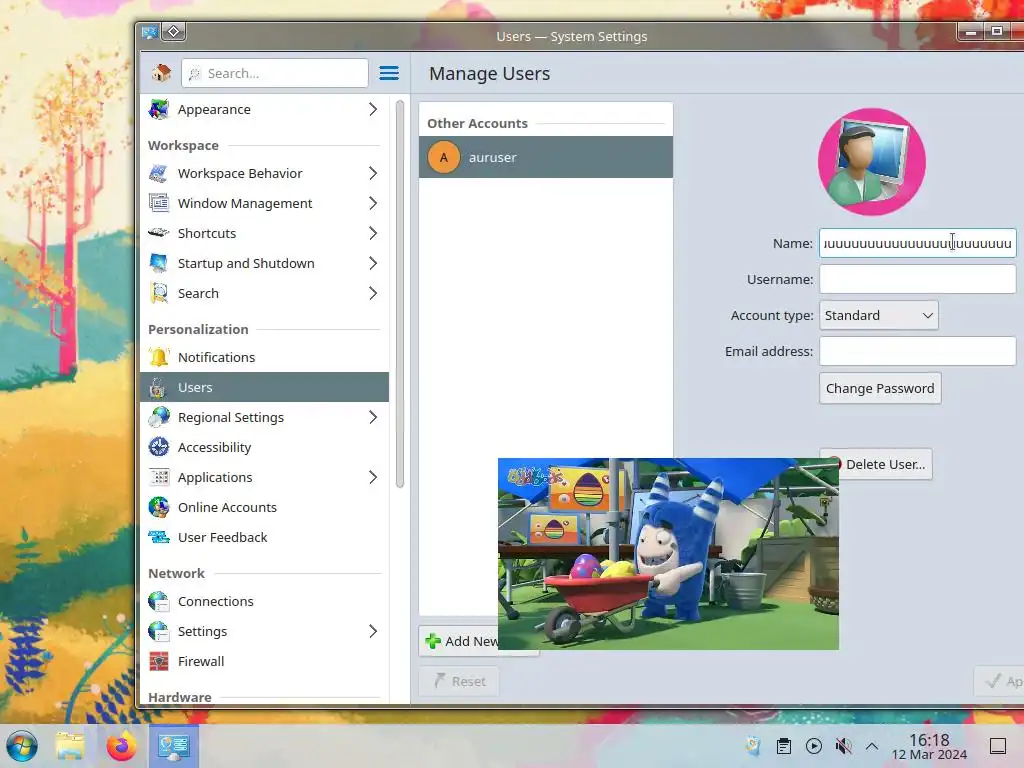Click the Add New user button
Screen dimensions: 1024x768
coord(459,641)
